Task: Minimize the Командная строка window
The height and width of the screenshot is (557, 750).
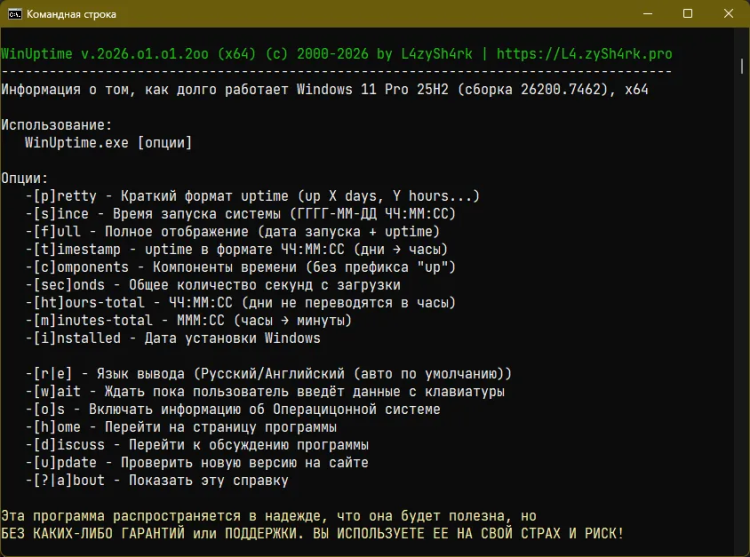Action: tap(643, 14)
